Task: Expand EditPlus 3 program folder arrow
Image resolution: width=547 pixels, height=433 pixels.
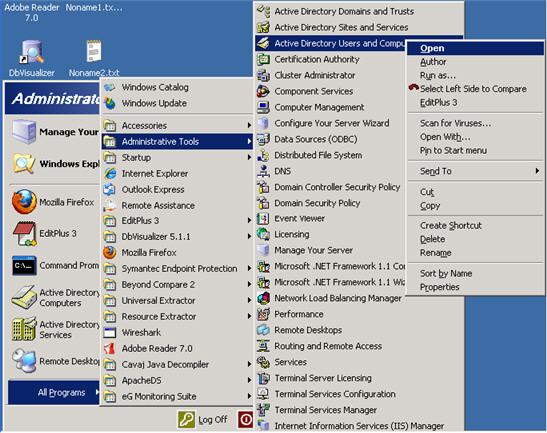Action: click(x=249, y=220)
